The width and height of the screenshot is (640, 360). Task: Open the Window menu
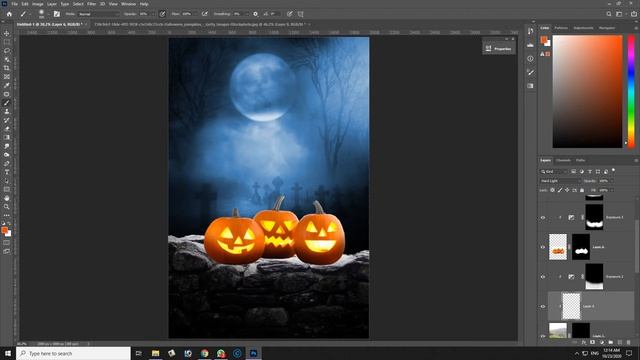128,4
